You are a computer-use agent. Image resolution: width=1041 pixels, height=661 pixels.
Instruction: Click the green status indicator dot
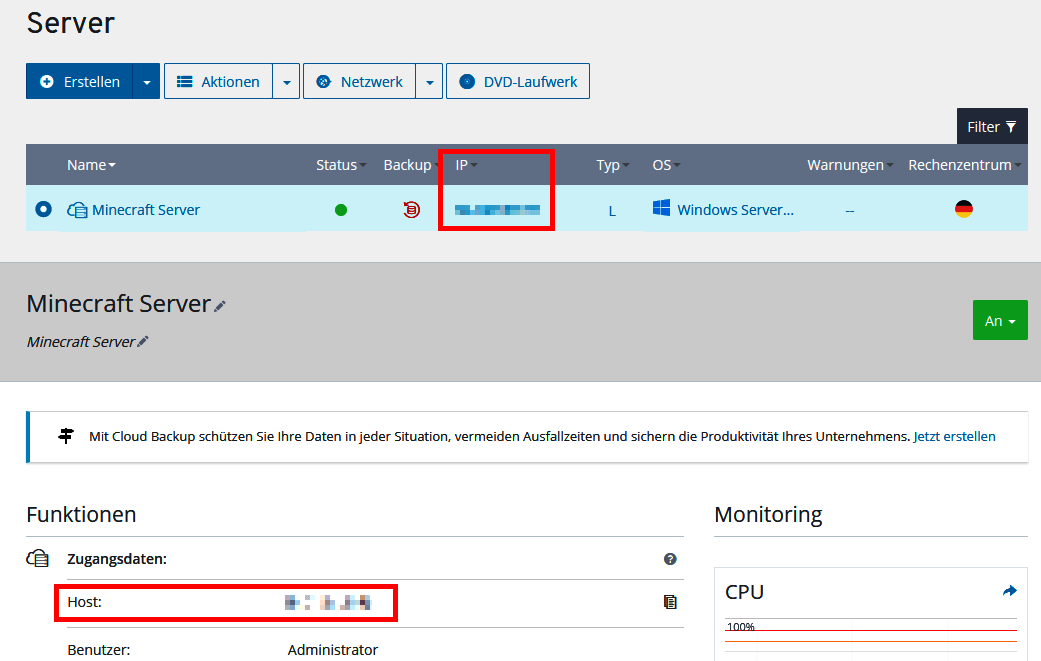click(341, 210)
